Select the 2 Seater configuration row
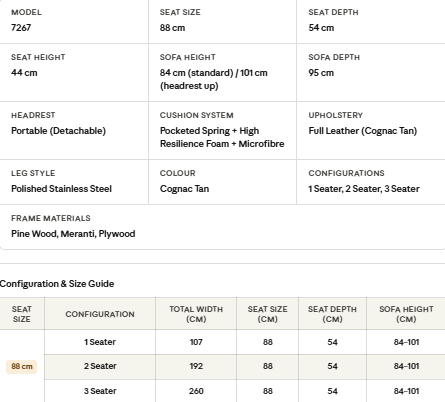445x402 pixels. point(245,367)
